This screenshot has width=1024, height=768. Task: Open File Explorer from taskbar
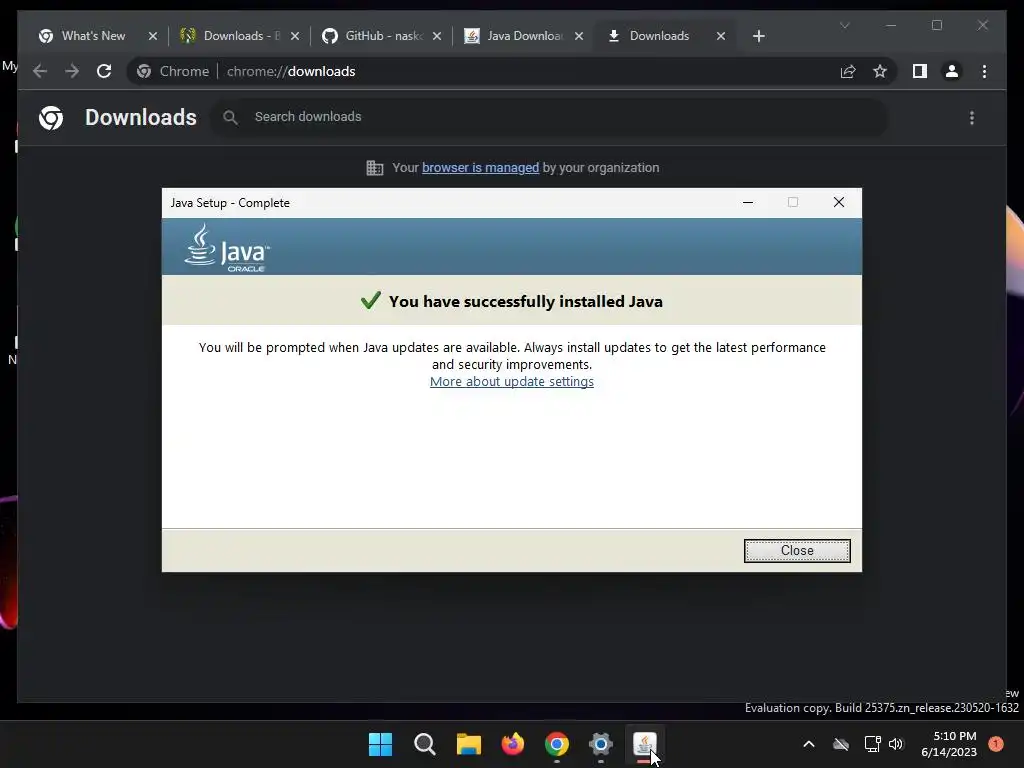click(468, 744)
